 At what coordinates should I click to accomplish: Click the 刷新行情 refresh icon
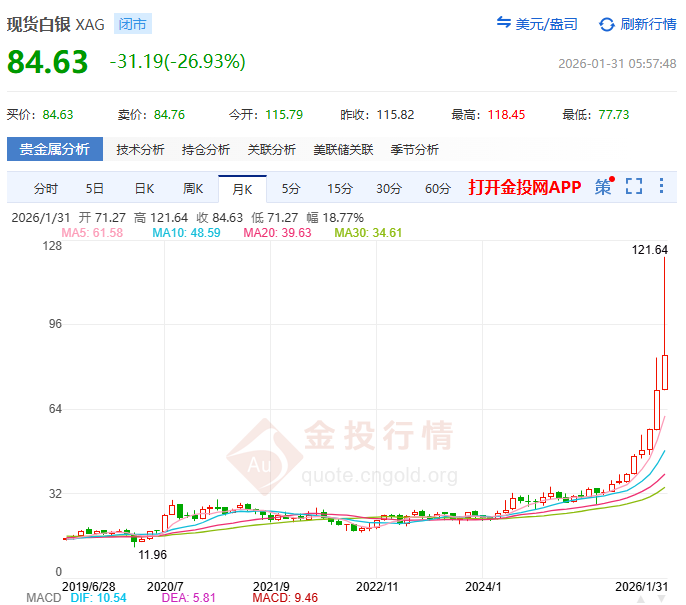[607, 24]
